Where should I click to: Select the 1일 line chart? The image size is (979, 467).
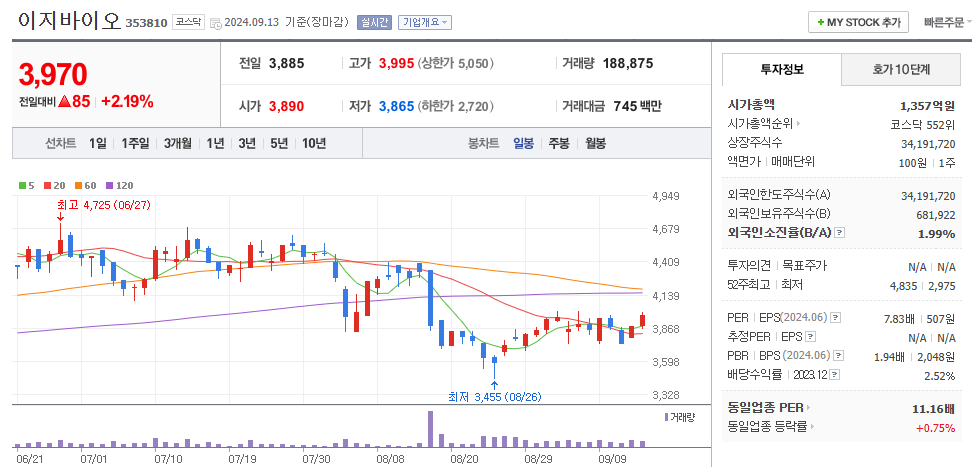tap(97, 143)
